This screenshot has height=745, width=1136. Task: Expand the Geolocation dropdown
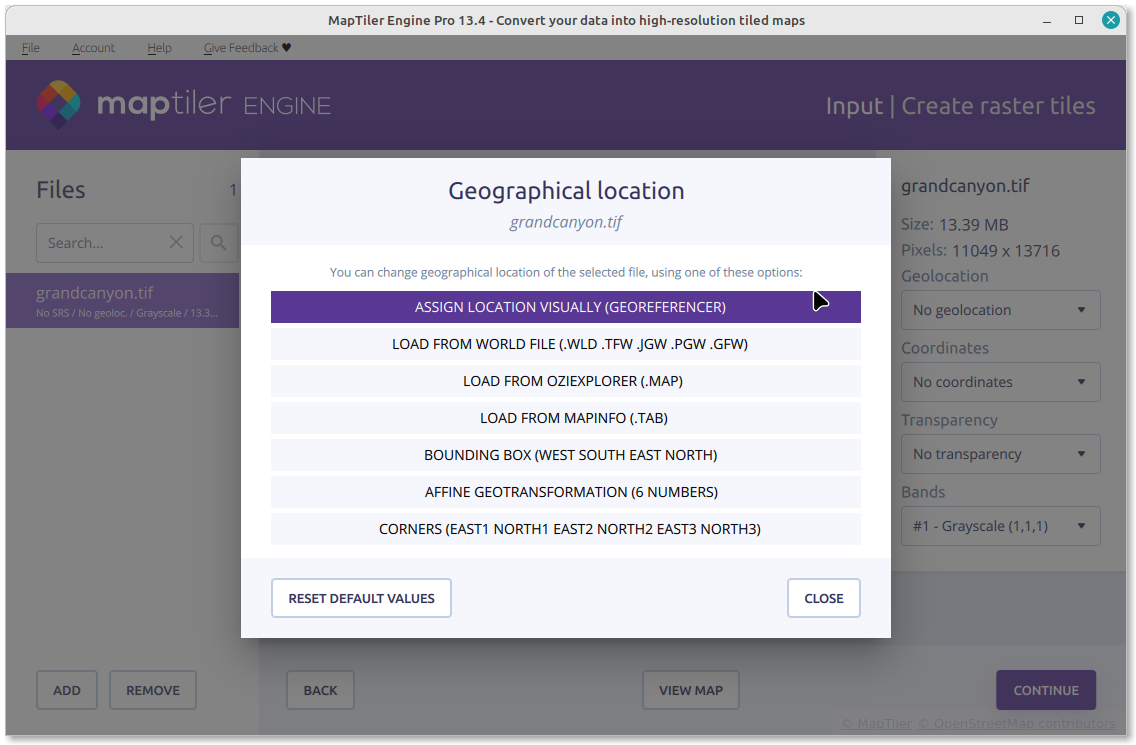(1000, 310)
